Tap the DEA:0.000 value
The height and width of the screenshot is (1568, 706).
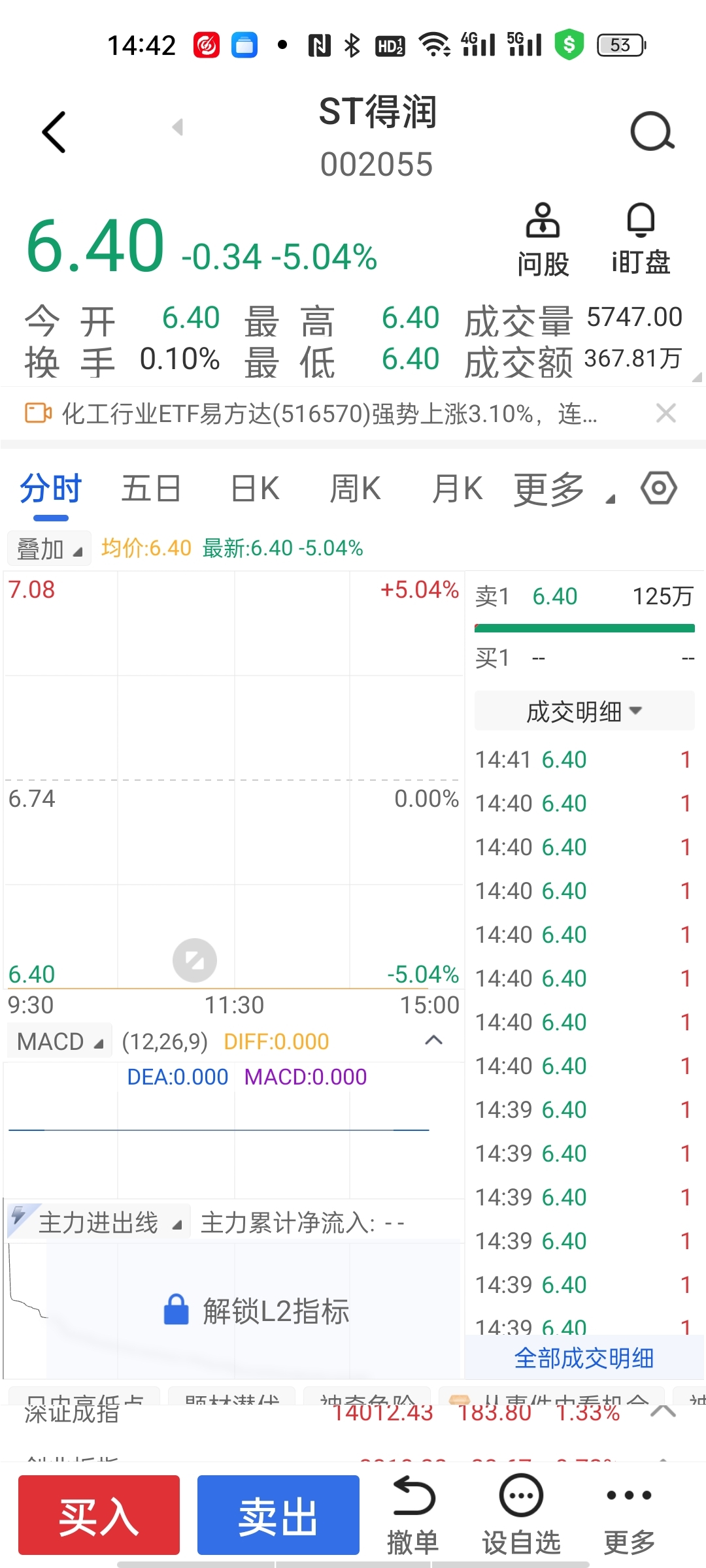coord(178,1077)
